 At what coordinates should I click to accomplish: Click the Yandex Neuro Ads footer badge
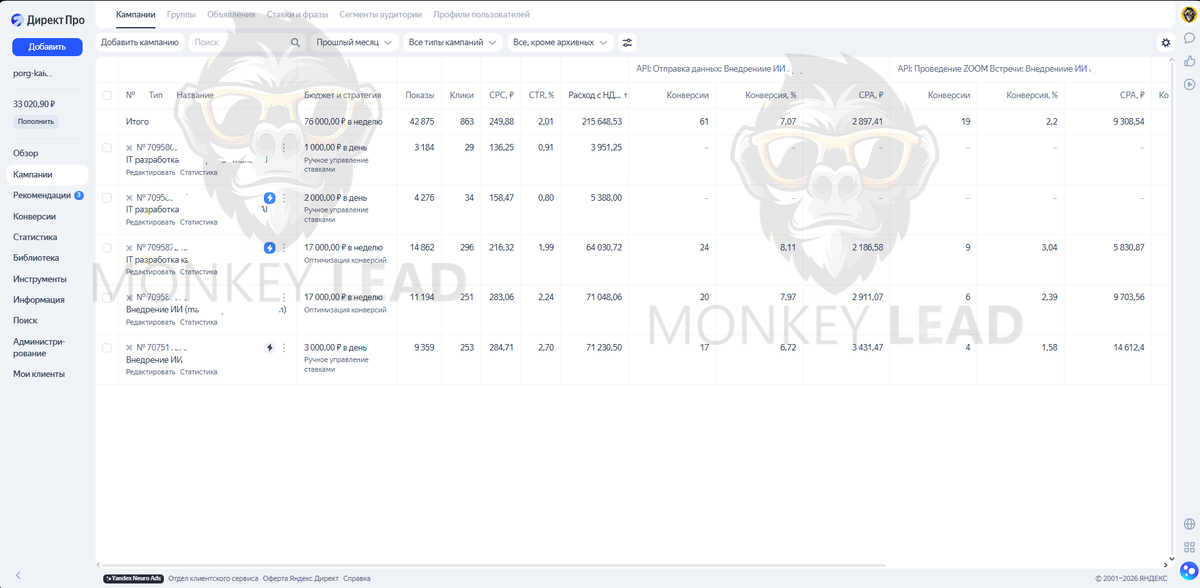pyautogui.click(x=133, y=578)
